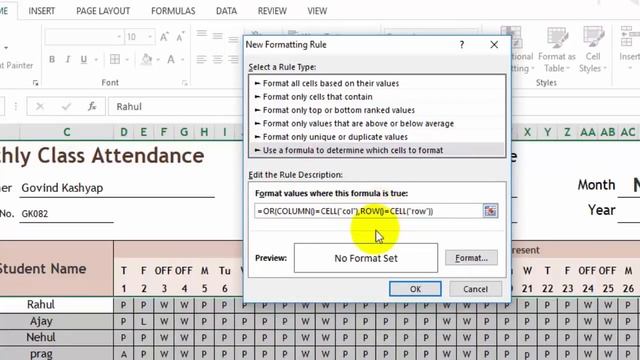Image resolution: width=640 pixels, height=360 pixels.
Task: Expand the Borders dropdown arrow
Action: coord(127,60)
